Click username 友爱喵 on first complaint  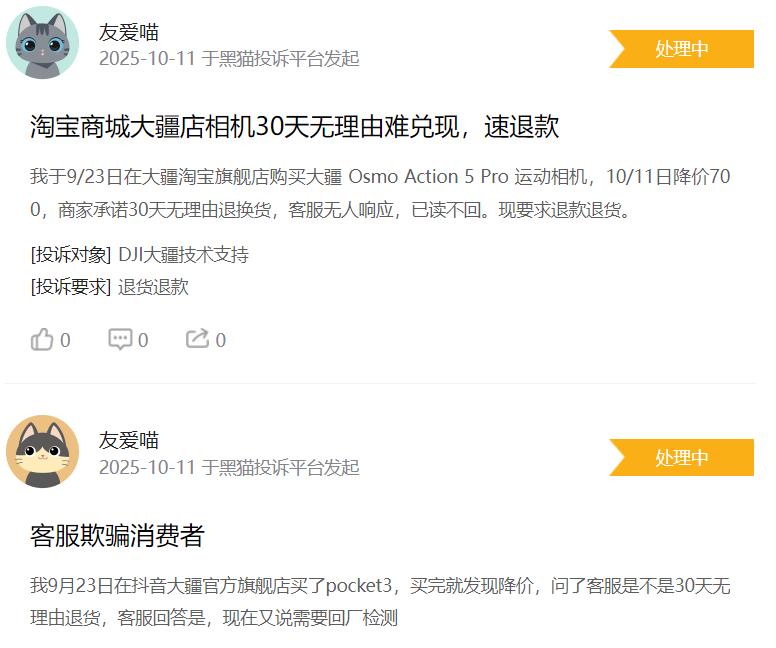(x=129, y=32)
